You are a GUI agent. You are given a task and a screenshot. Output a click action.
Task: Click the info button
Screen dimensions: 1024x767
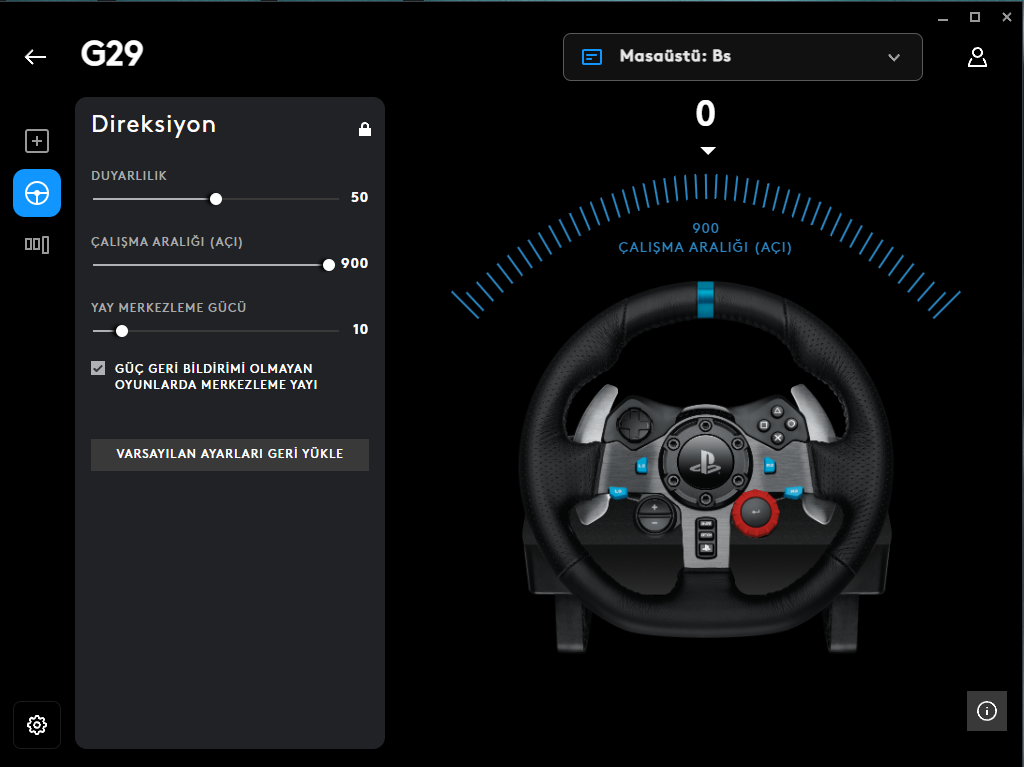pyautogui.click(x=987, y=711)
